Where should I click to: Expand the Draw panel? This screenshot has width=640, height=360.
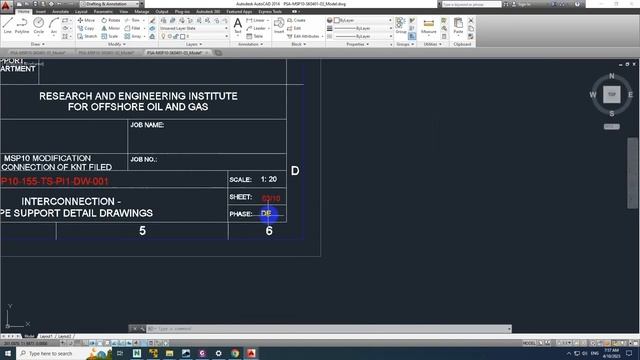[x=38, y=44]
